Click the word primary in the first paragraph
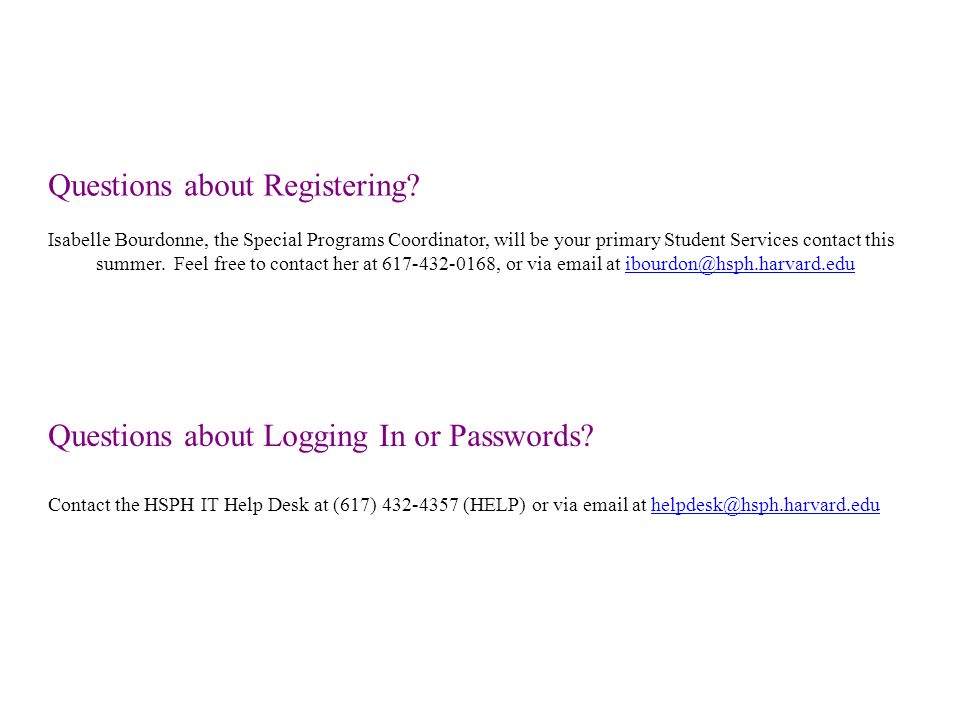 (628, 240)
